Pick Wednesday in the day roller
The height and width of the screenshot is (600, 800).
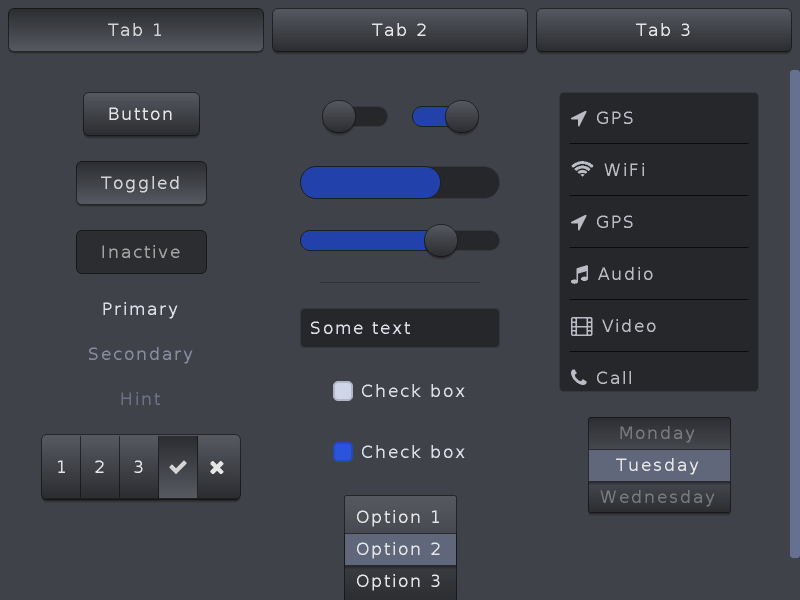(x=659, y=497)
